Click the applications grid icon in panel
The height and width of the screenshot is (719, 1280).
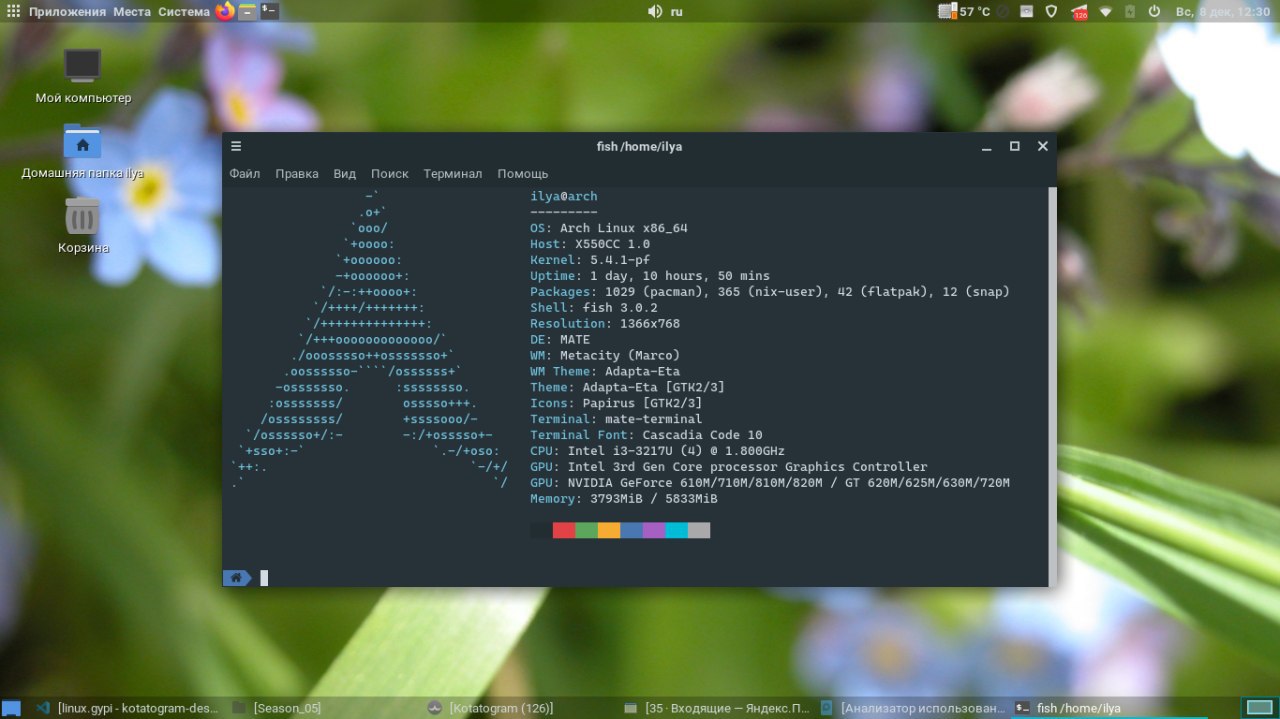[x=11, y=11]
